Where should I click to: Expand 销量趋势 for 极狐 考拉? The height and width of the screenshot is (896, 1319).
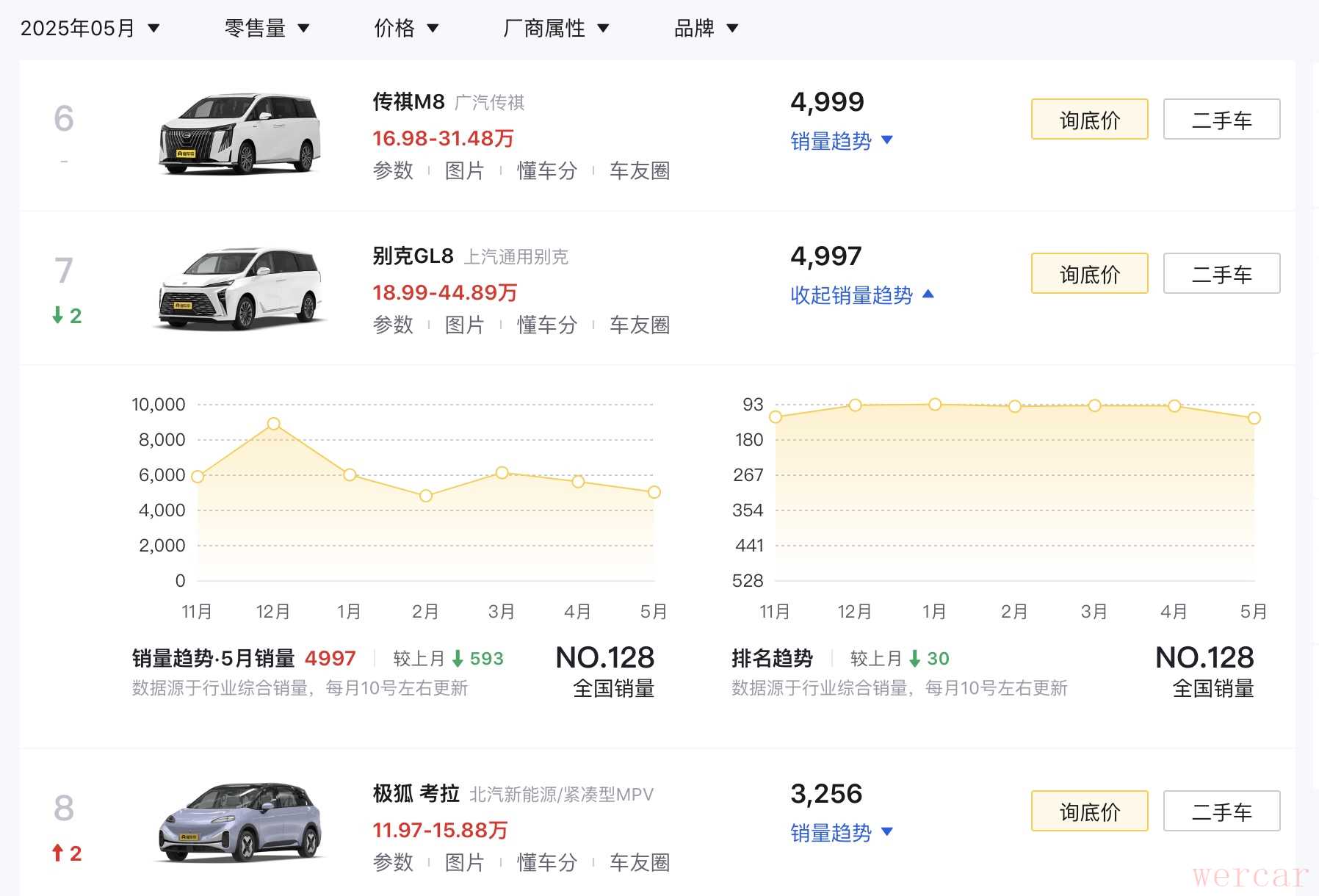[842, 832]
